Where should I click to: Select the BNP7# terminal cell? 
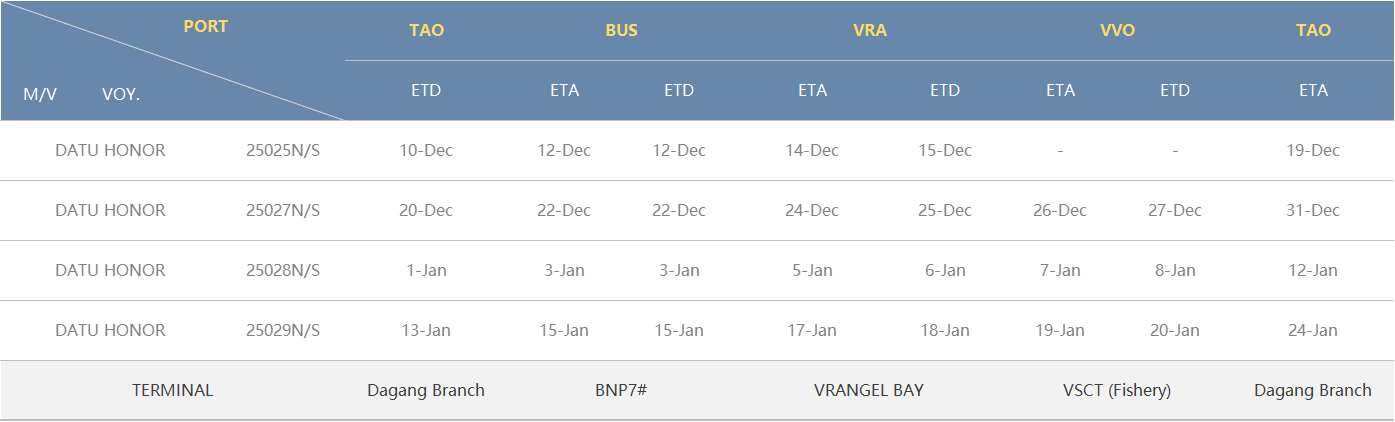click(x=621, y=390)
